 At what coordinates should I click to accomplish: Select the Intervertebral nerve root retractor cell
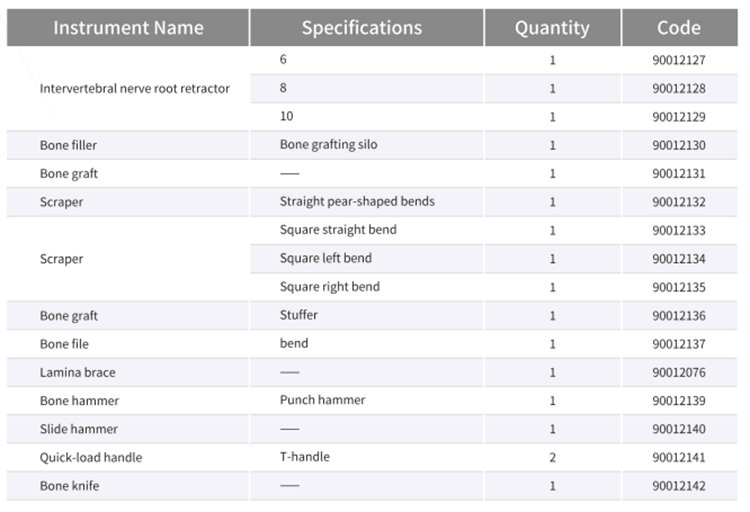pyautogui.click(x=134, y=88)
